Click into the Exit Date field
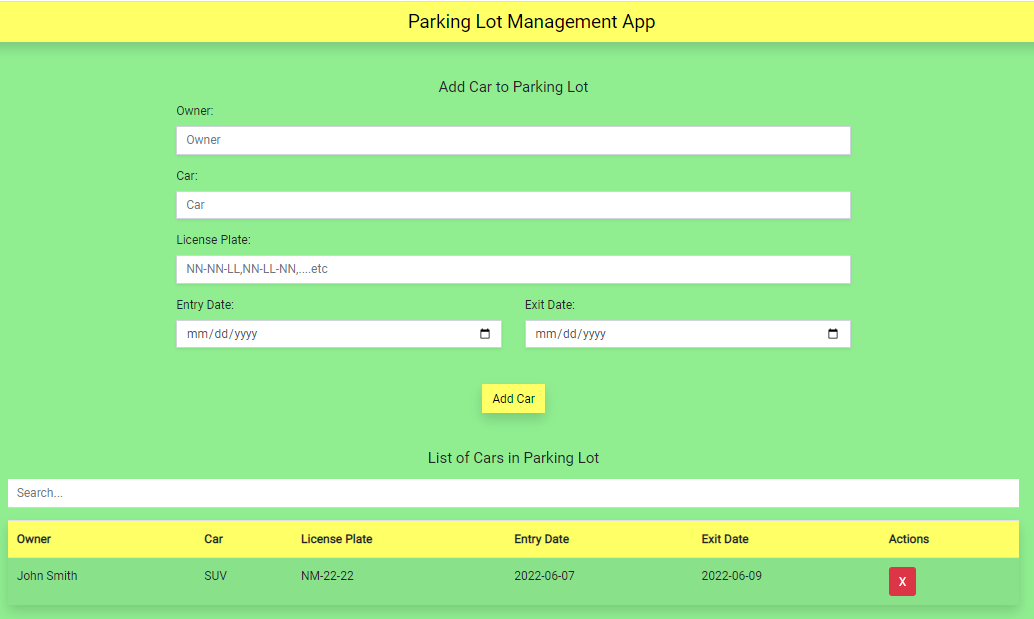 [687, 334]
